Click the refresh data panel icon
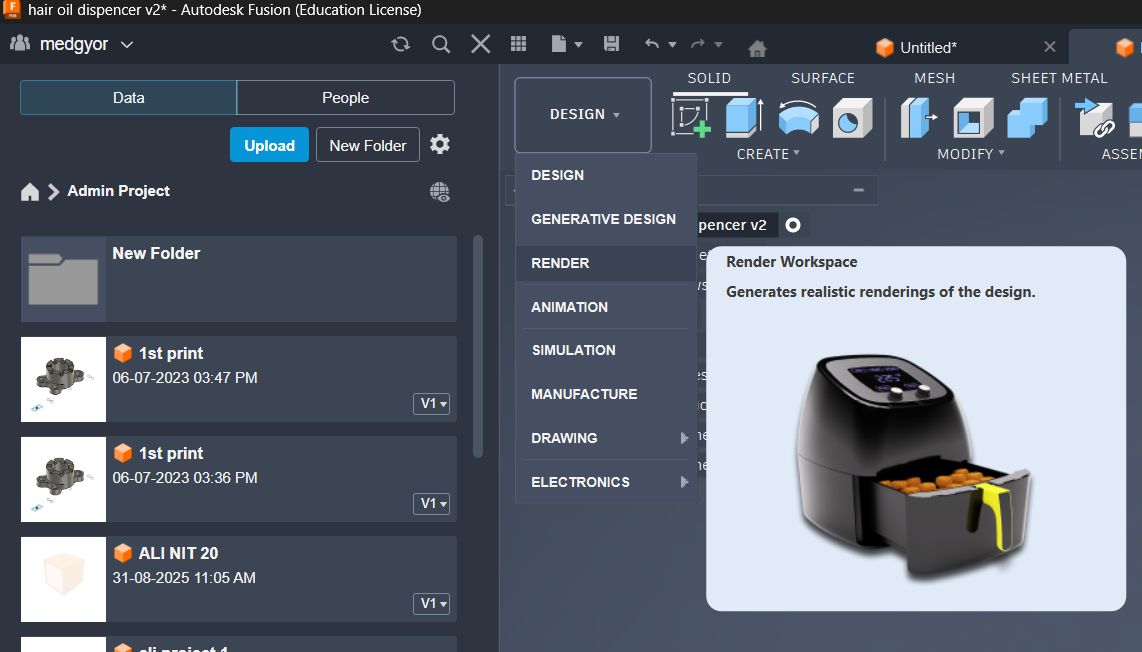 [400, 44]
